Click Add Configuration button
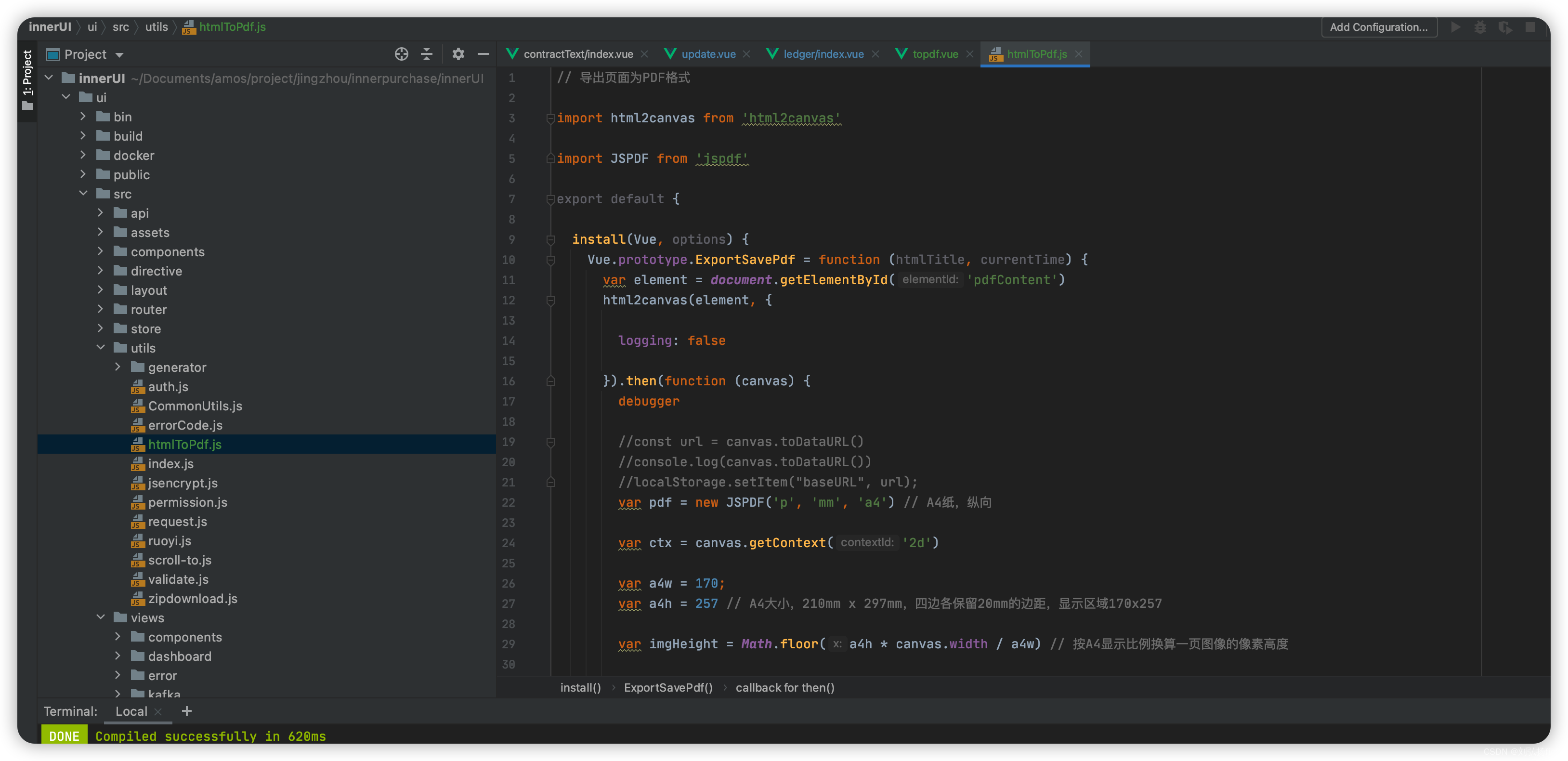Screen dimensions: 1568x761 [1378, 27]
